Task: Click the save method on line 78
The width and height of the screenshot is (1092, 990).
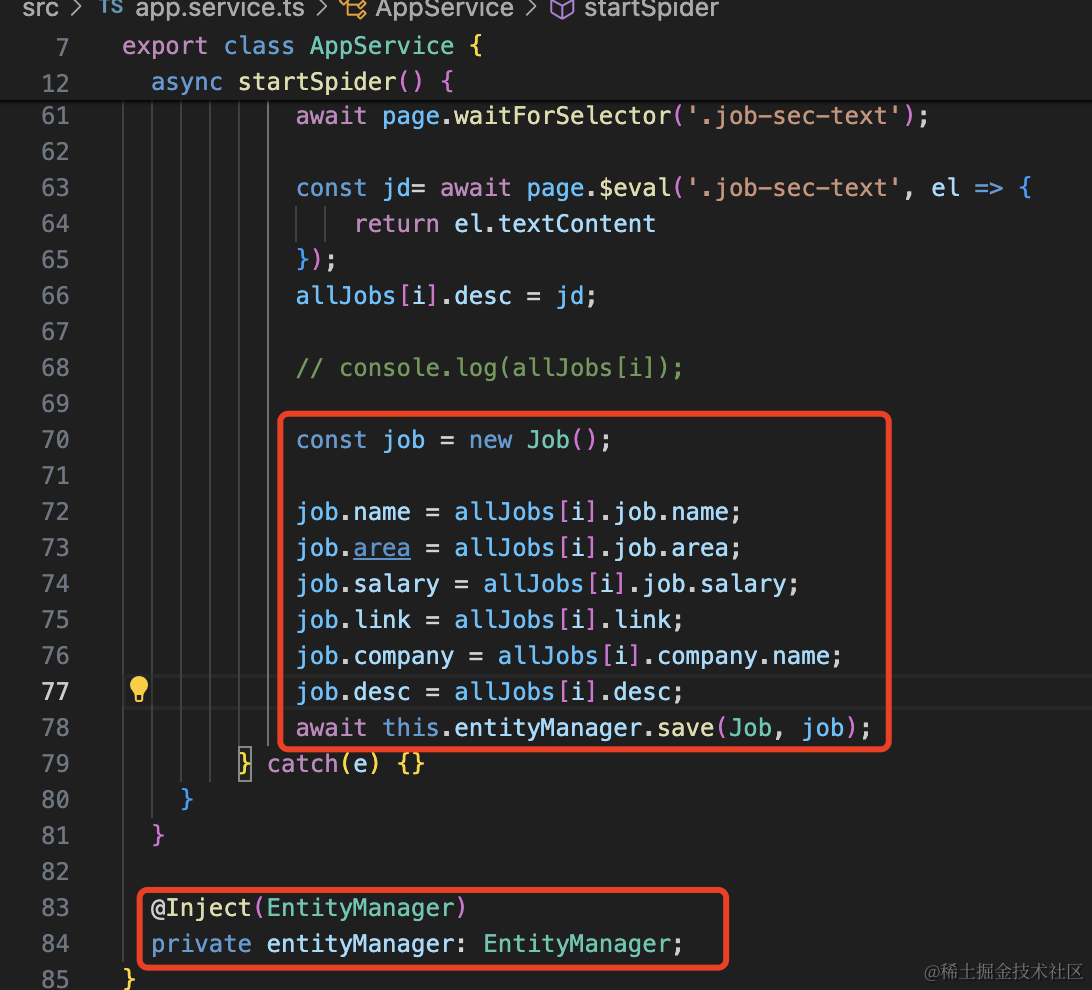Action: 684,728
